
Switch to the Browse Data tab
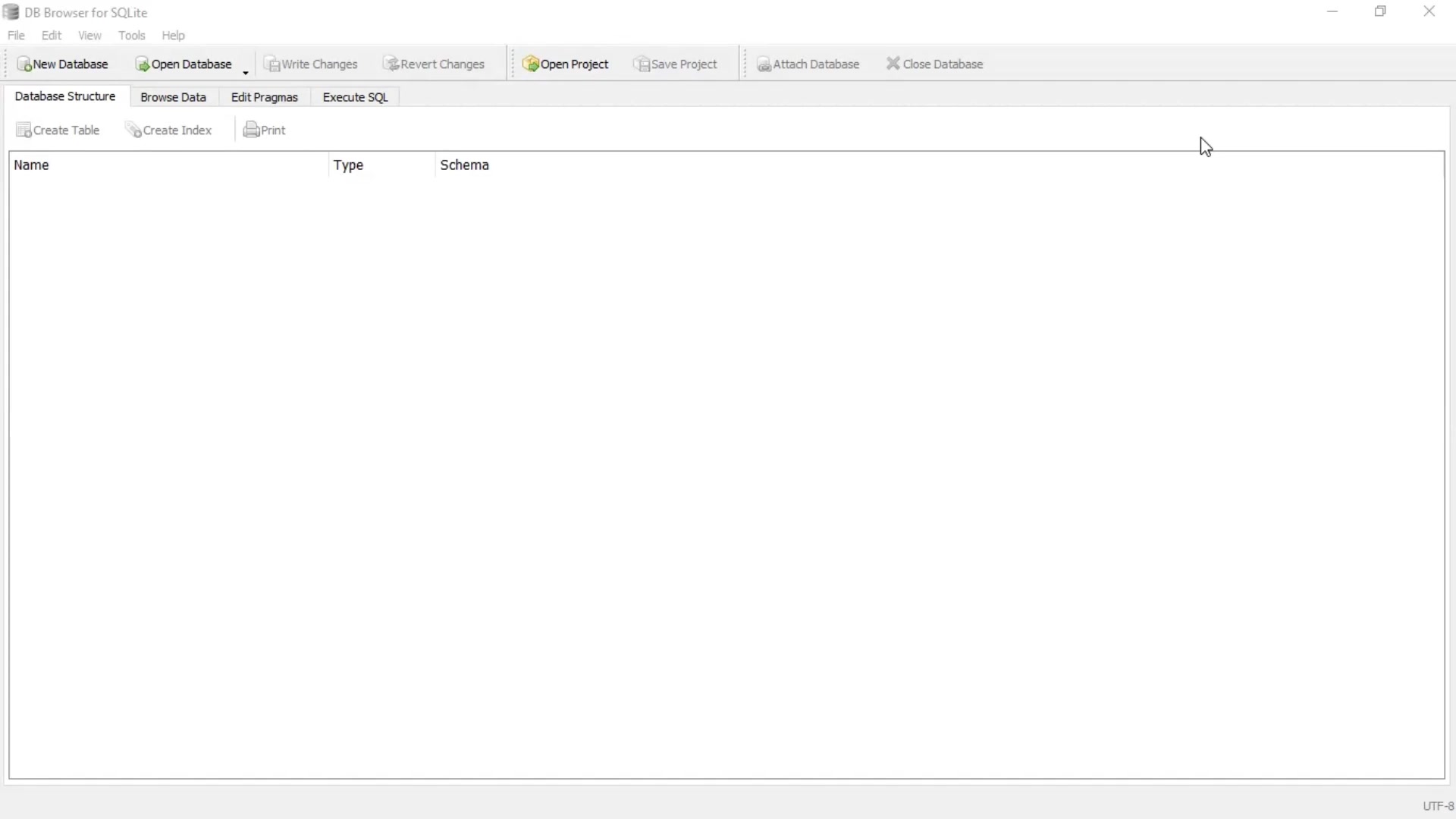point(173,97)
